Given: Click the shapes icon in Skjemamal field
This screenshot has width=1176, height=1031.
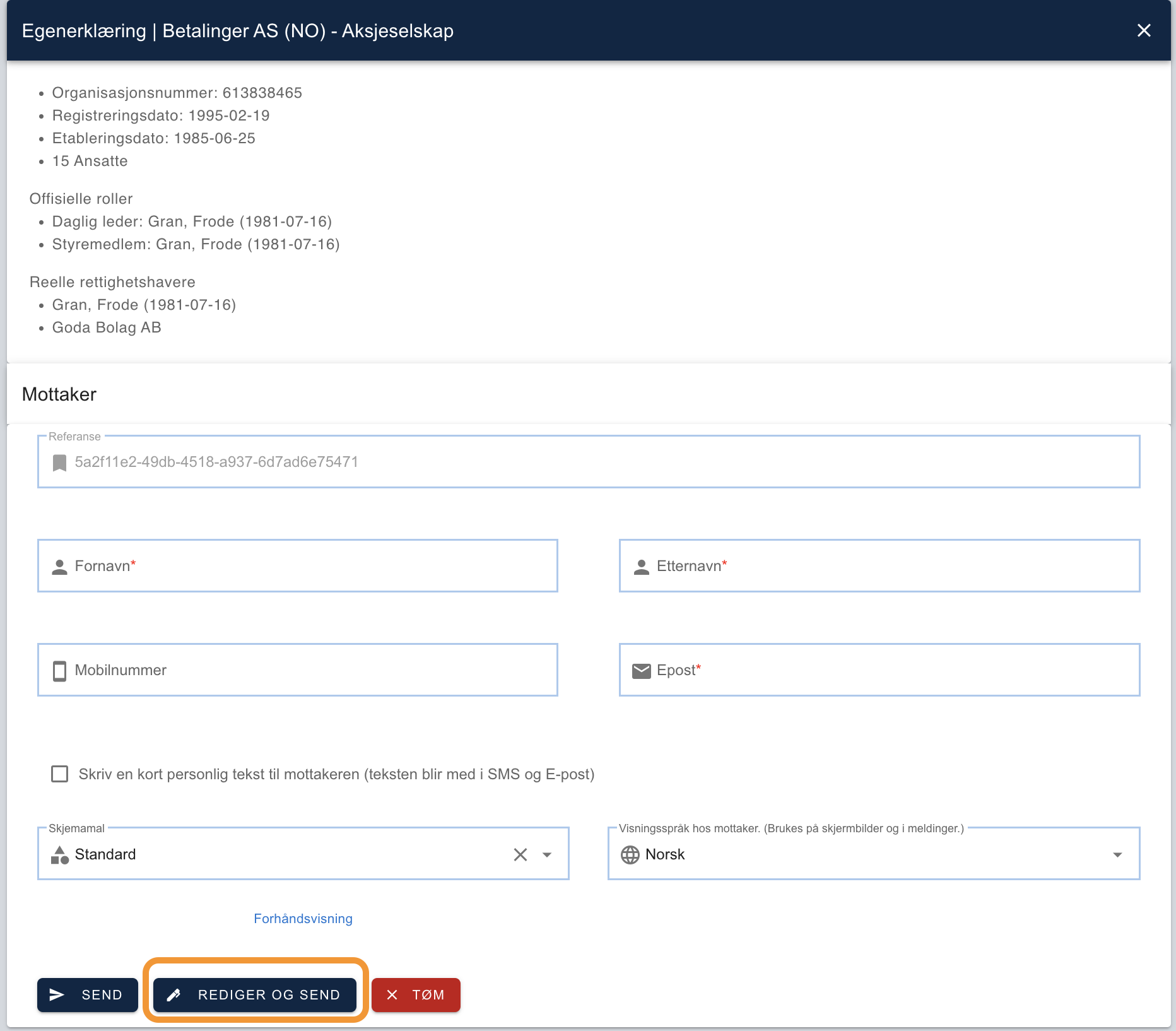Looking at the screenshot, I should (59, 855).
